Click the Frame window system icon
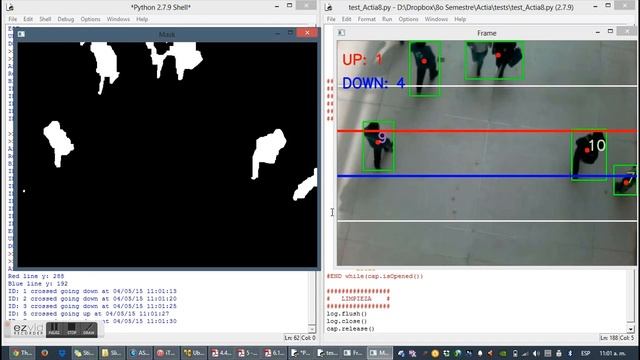This screenshot has width=640, height=360. click(x=341, y=33)
